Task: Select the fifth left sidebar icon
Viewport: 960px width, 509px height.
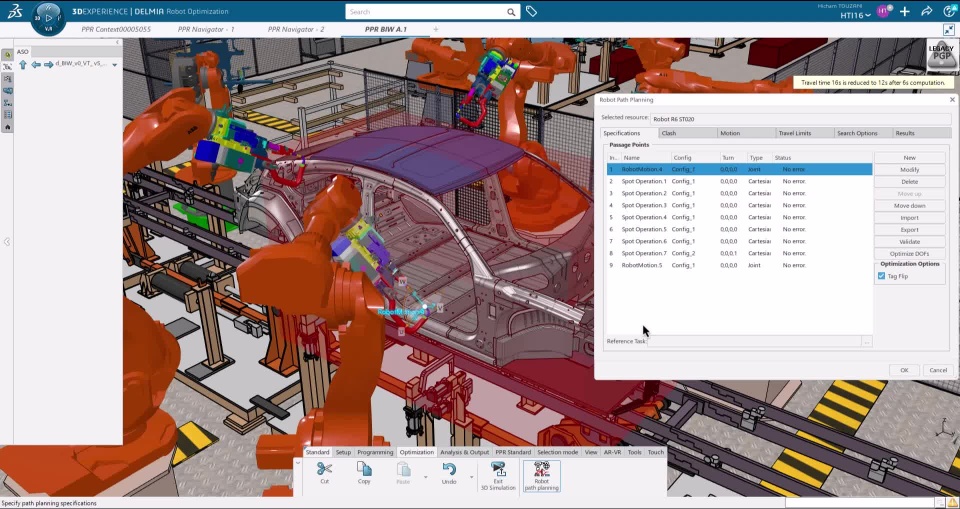Action: point(7,102)
